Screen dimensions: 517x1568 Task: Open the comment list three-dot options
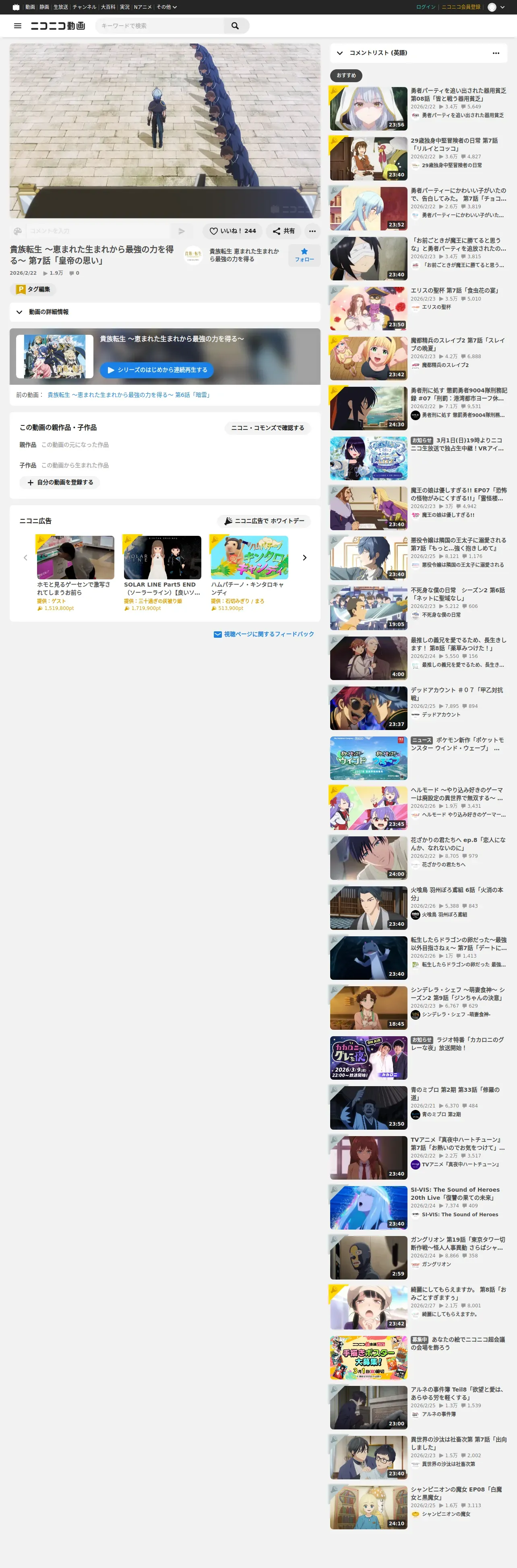[496, 53]
